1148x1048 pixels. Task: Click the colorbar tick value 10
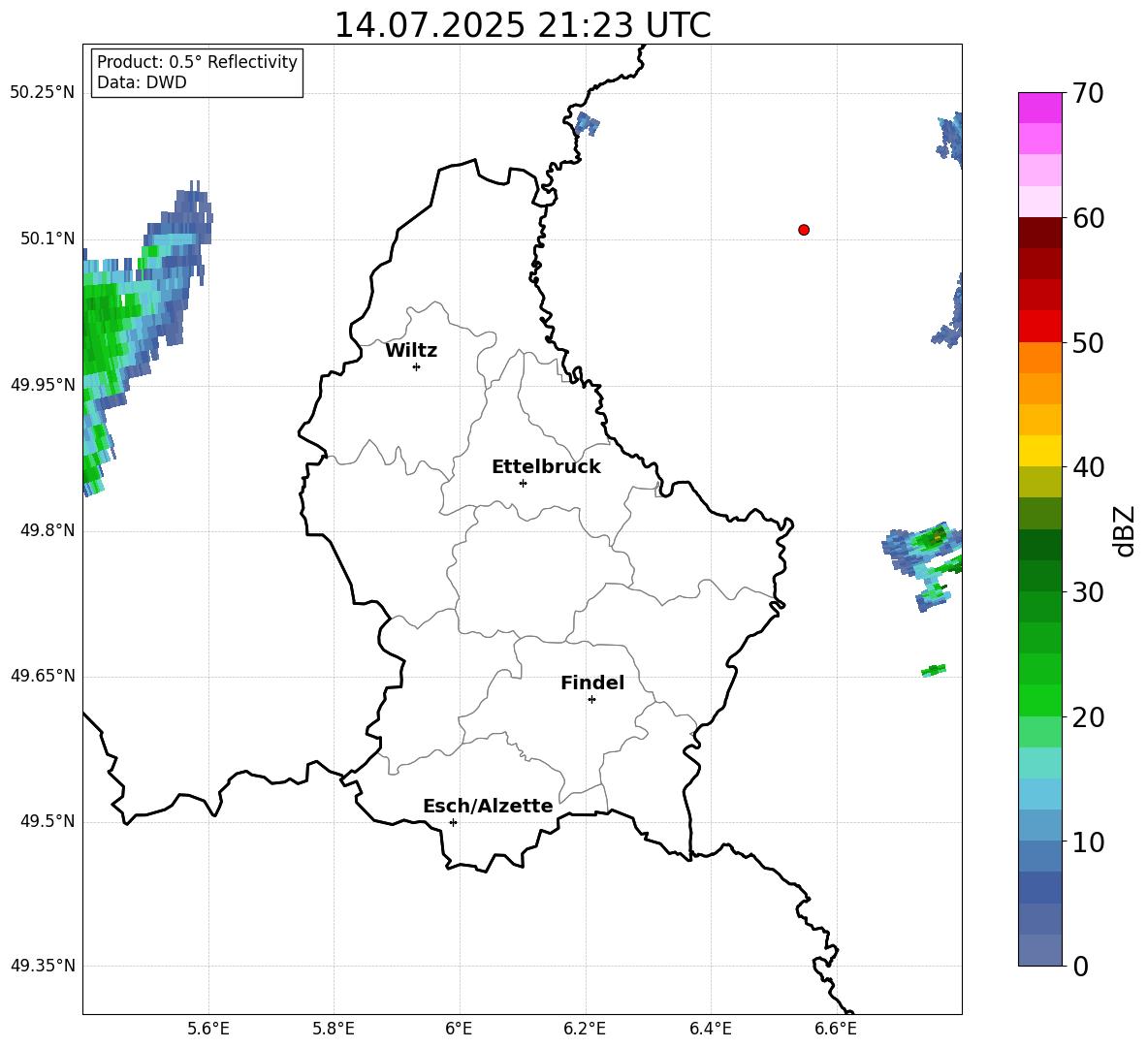click(x=1088, y=842)
